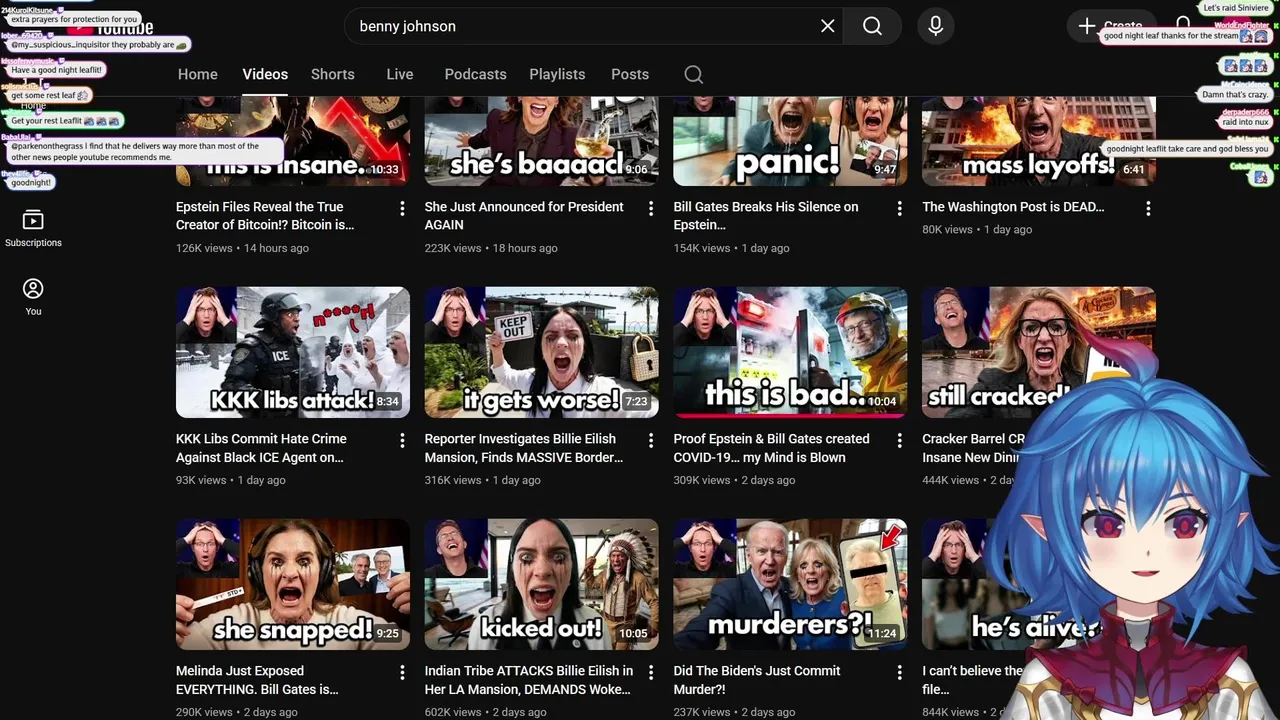The image size is (1280, 720).
Task: Open options menu for Epstein Files Bitcoin video
Action: (402, 208)
